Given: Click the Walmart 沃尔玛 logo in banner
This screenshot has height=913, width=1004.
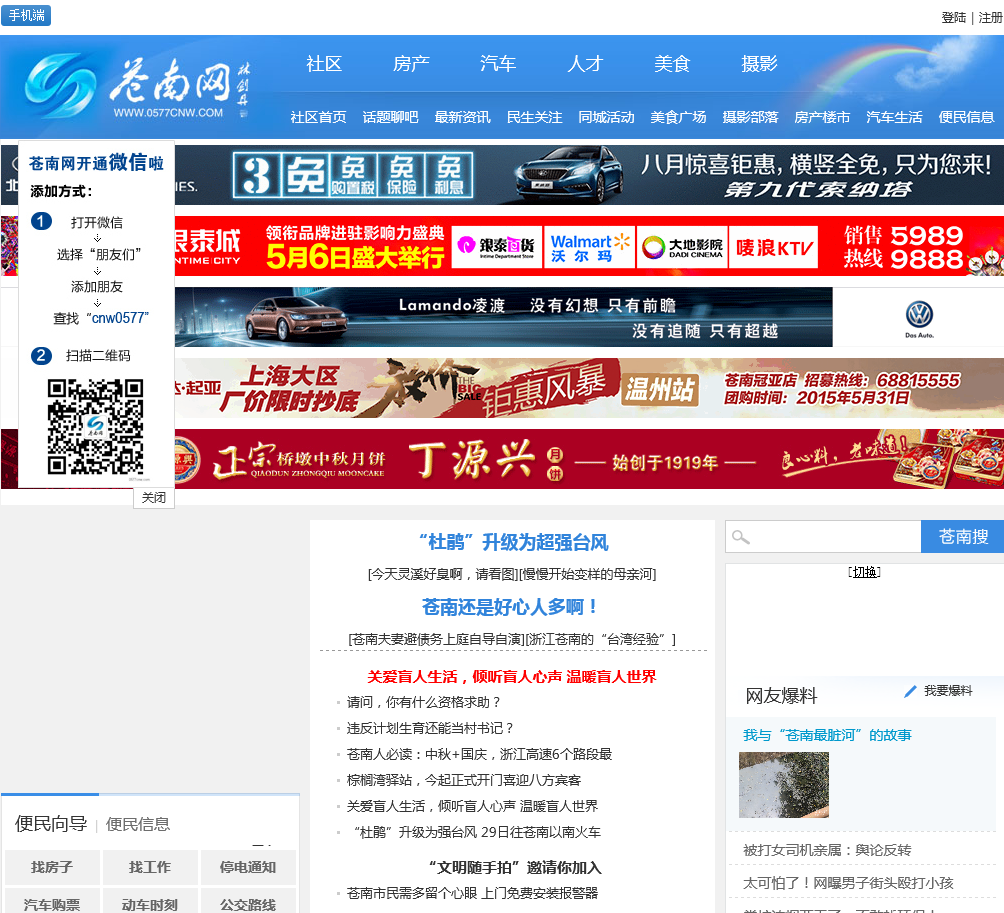Looking at the screenshot, I should pyautogui.click(x=590, y=247).
